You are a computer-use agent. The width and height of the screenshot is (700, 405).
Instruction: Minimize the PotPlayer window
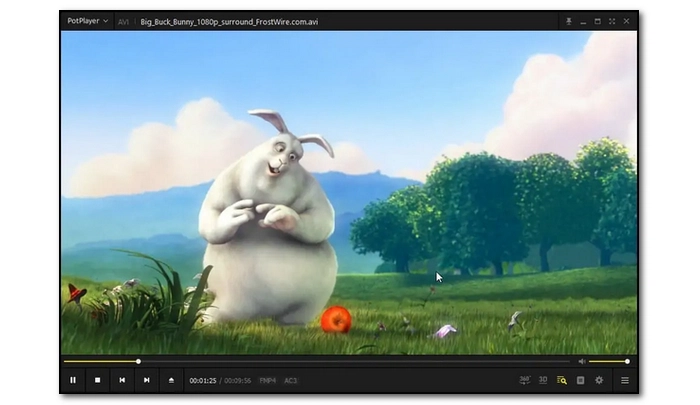coord(583,21)
